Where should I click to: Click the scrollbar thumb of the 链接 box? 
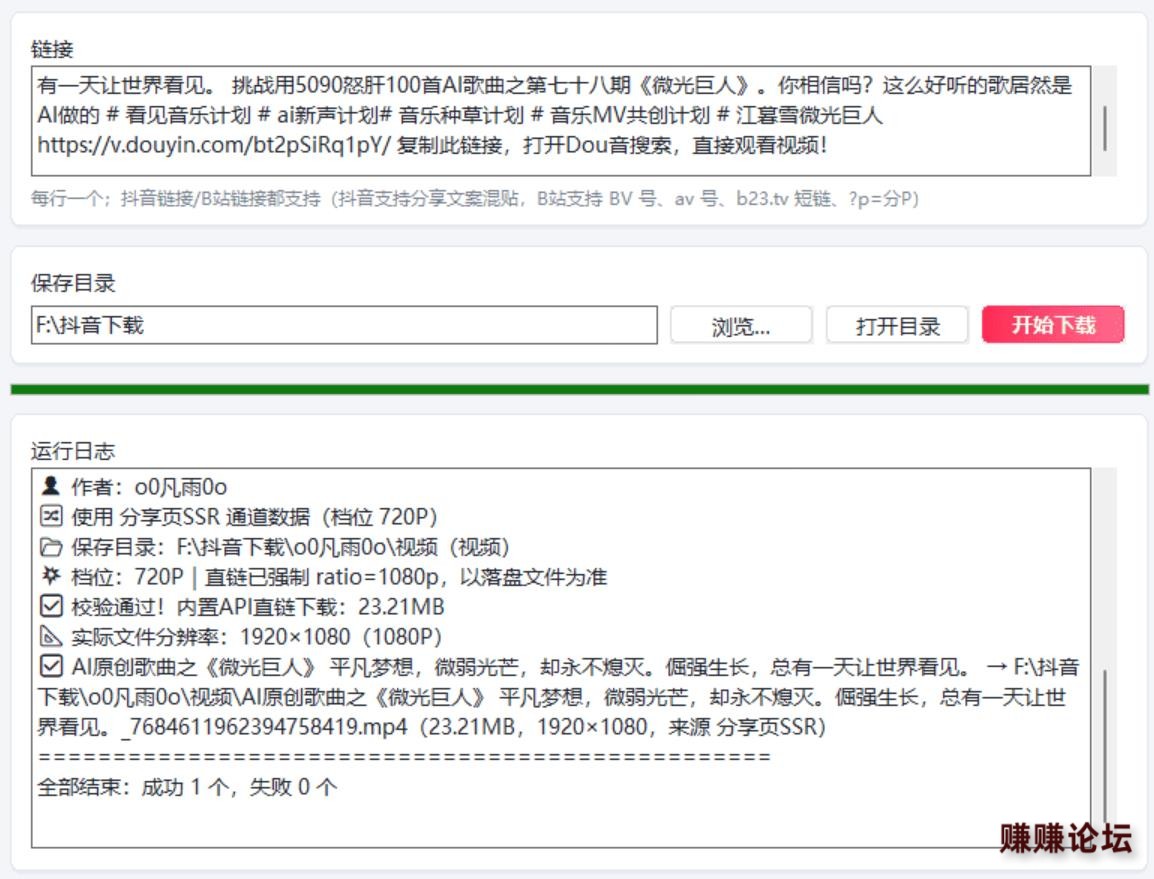(x=1105, y=128)
